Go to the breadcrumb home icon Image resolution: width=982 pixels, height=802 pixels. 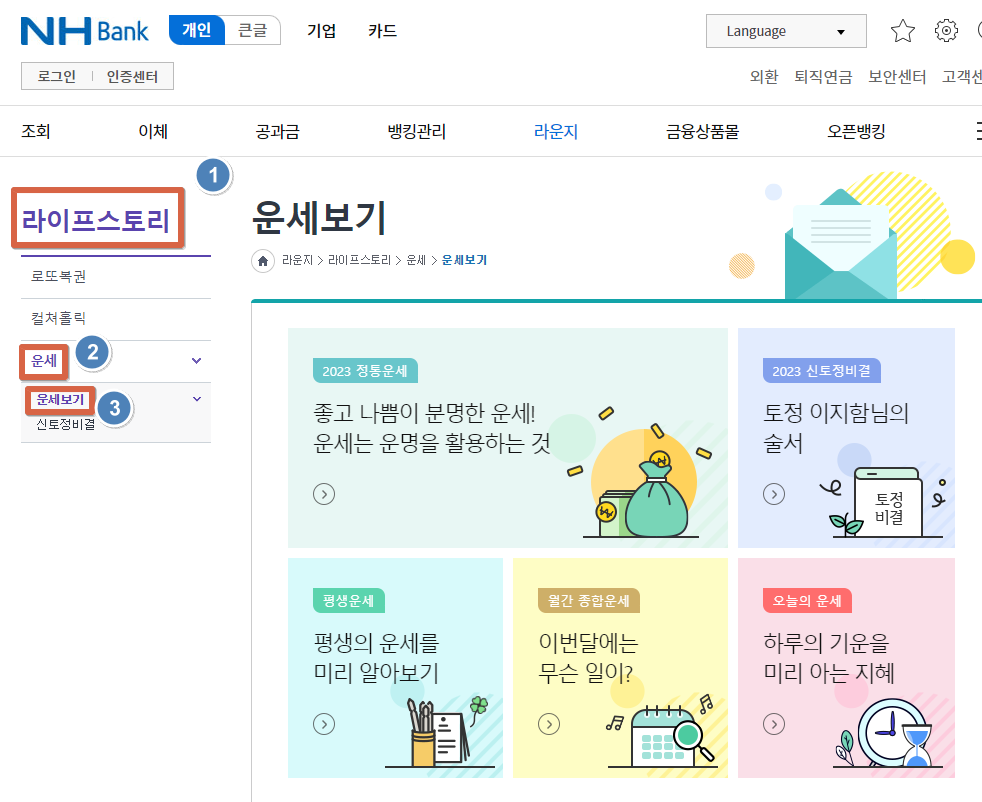[x=263, y=260]
